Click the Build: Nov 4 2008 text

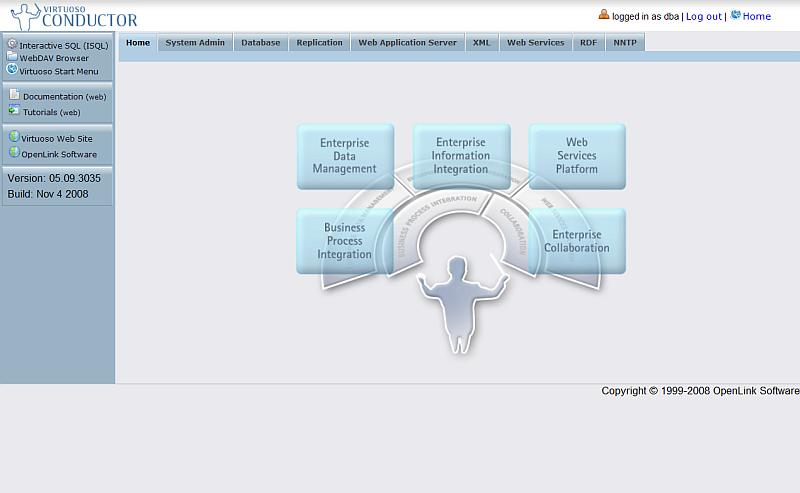[48, 194]
